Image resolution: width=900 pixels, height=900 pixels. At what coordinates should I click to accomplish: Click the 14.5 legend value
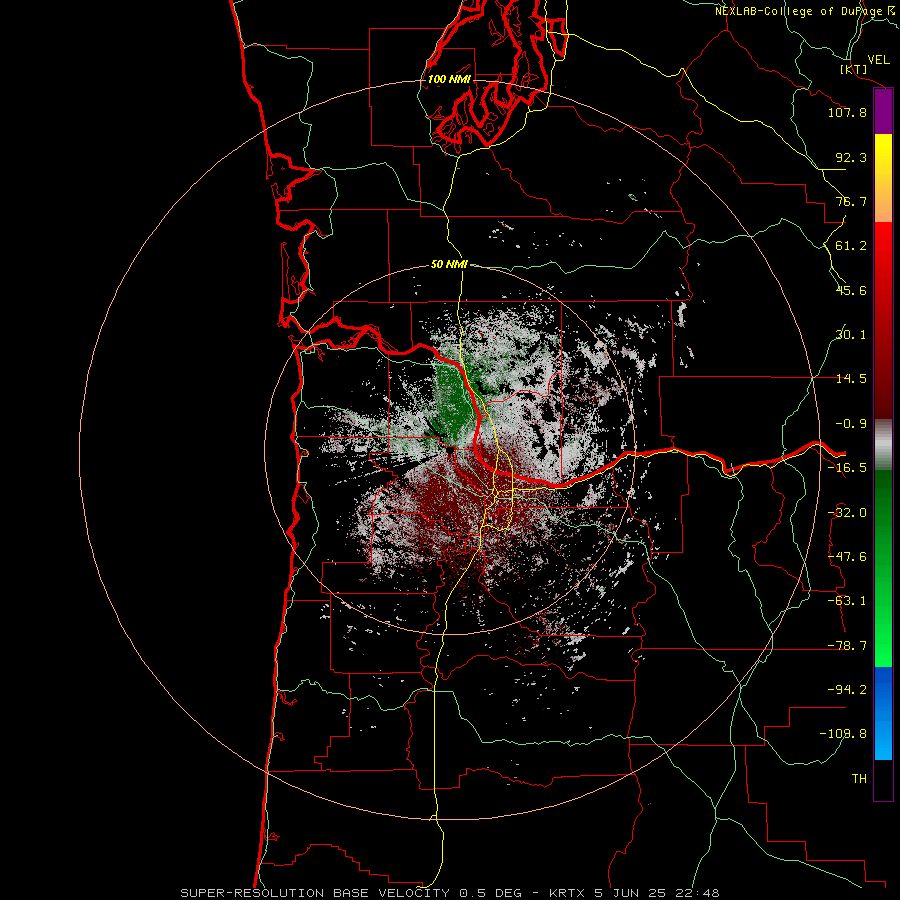coord(851,379)
